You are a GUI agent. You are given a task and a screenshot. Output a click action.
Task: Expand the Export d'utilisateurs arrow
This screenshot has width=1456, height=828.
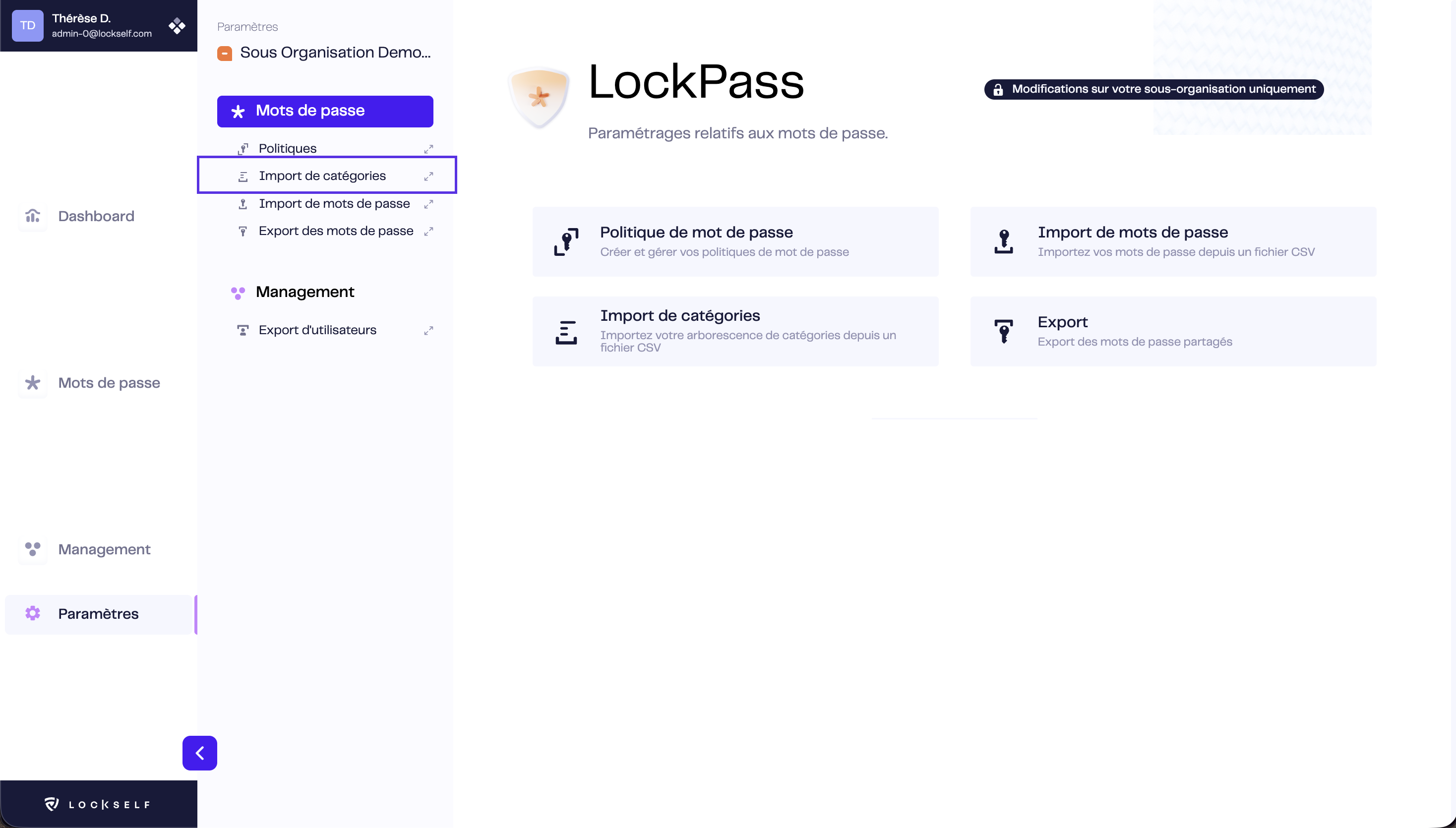[x=429, y=330]
